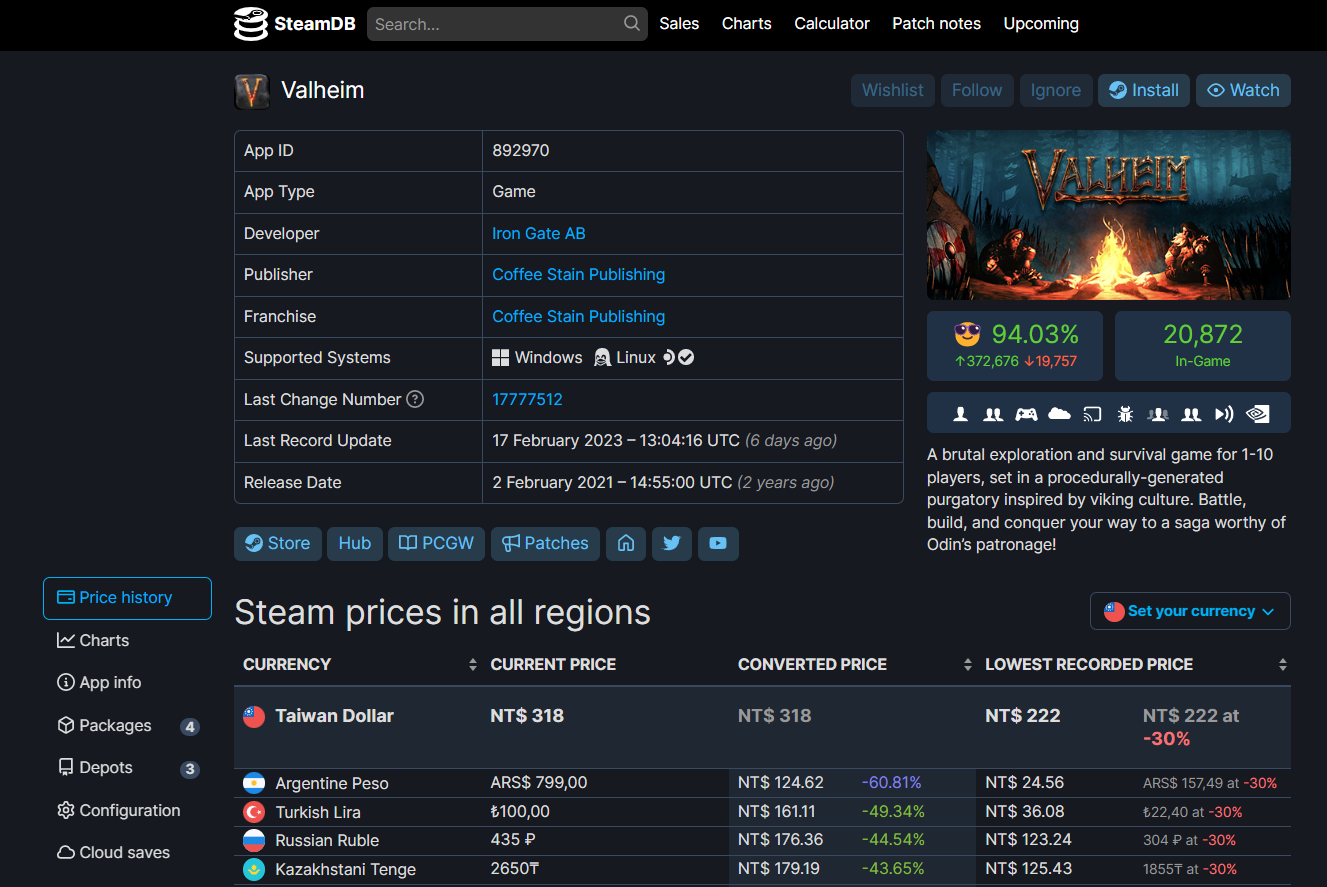Click the Kazakhstani Tenge flag icon
The image size is (1327, 887).
click(254, 869)
